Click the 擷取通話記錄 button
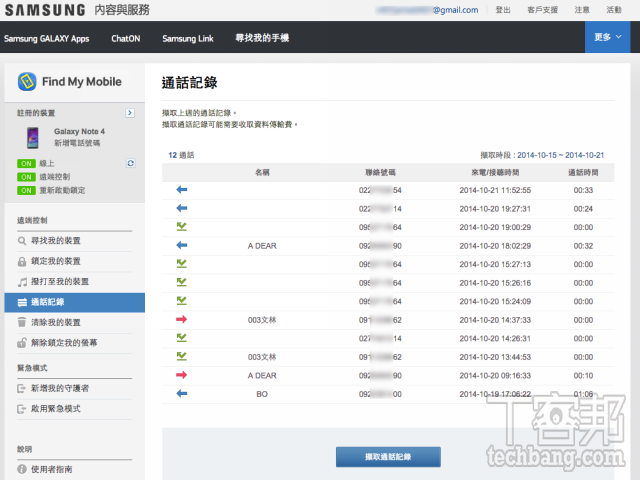640x480 pixels. click(388, 457)
